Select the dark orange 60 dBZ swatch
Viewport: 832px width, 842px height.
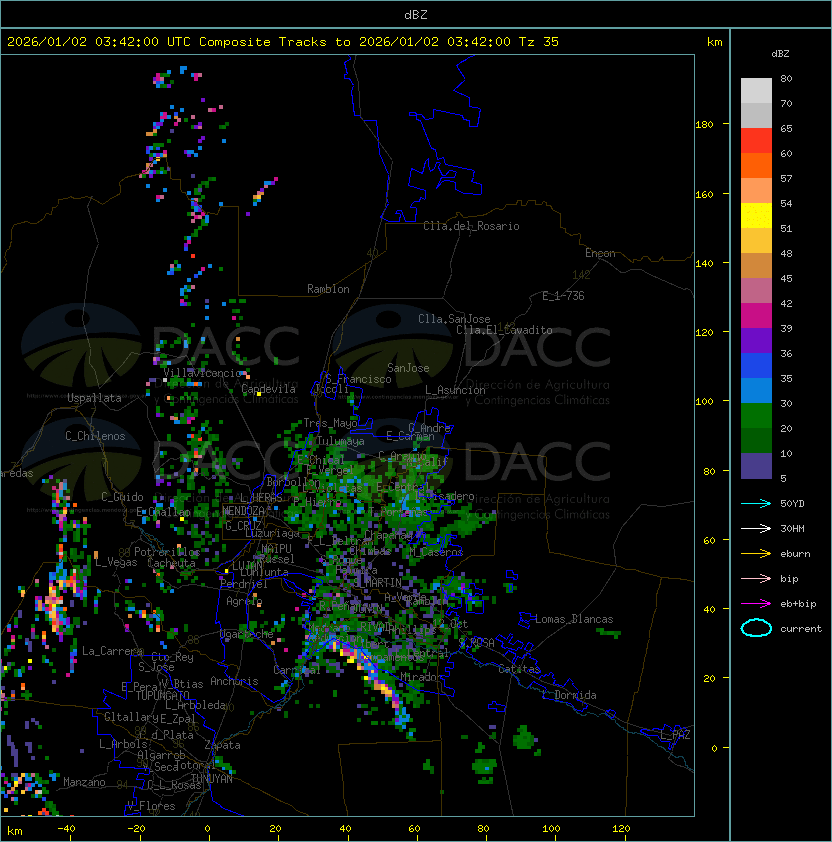pos(756,165)
